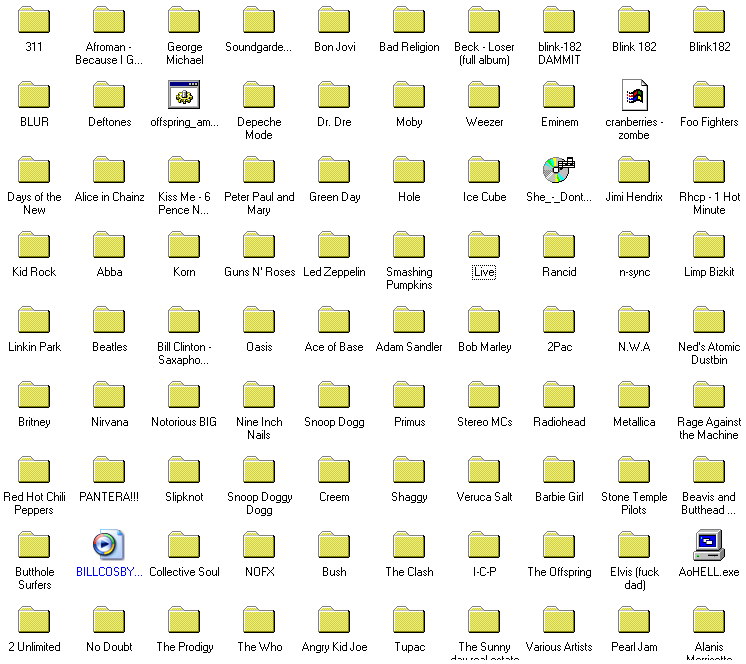This screenshot has height=664, width=746.
Task: Select the Bad Religion folder icon
Action: [x=409, y=20]
